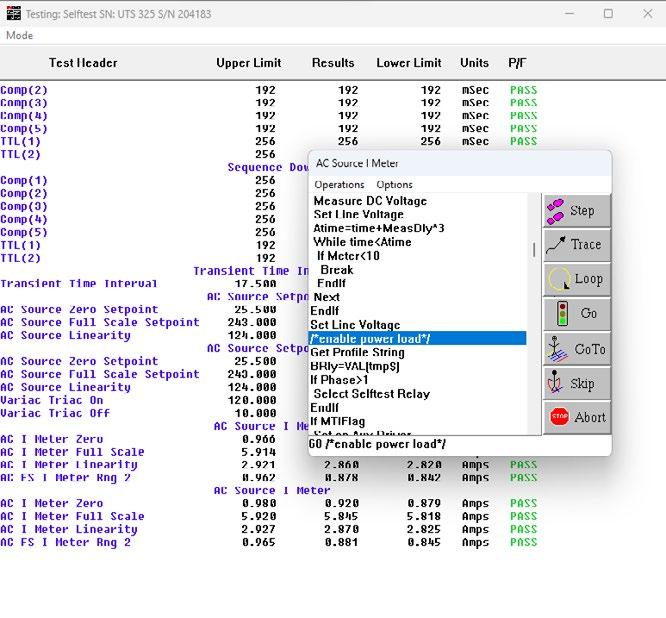666x618 pixels.
Task: Select the 'If MTIFlag' script line
Action: tap(338, 421)
